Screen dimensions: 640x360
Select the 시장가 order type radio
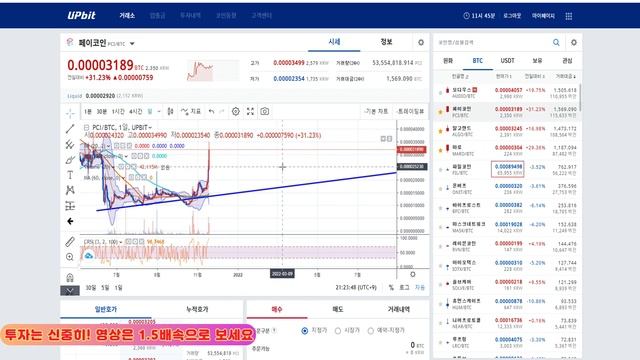click(338, 331)
